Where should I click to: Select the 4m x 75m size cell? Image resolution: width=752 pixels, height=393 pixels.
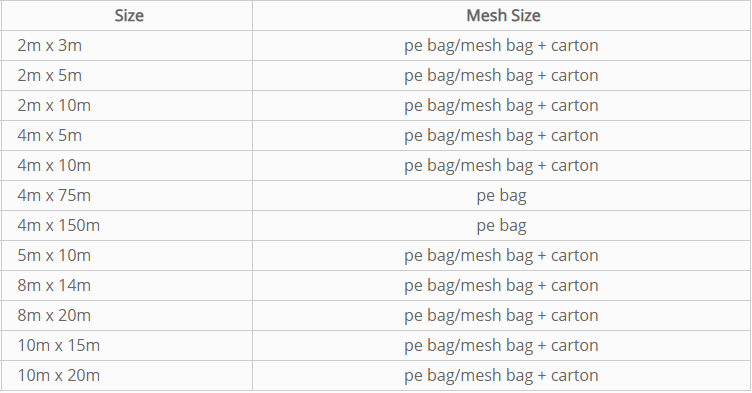127,196
